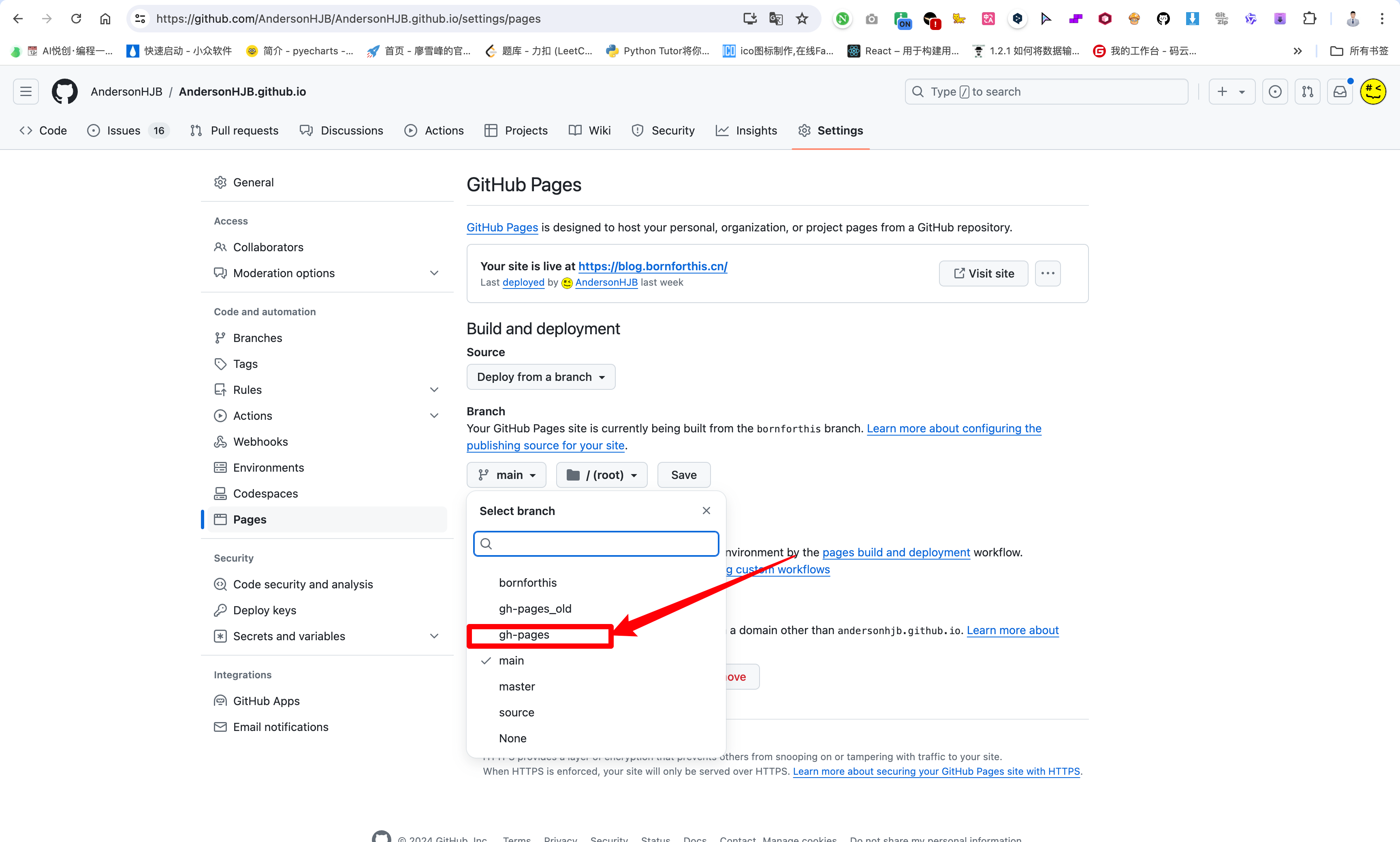Open Collaborators settings page
Viewport: 1400px width, 842px height.
[x=327, y=247]
